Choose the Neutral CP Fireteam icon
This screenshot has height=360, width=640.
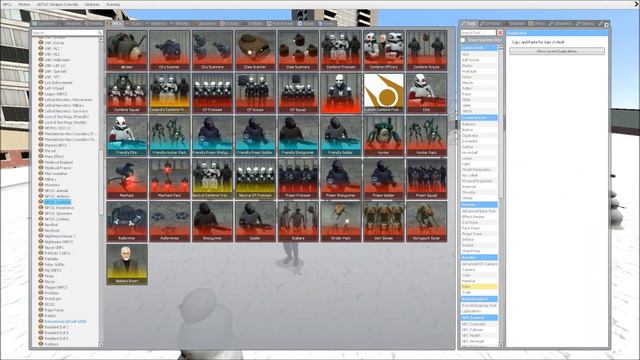click(255, 179)
